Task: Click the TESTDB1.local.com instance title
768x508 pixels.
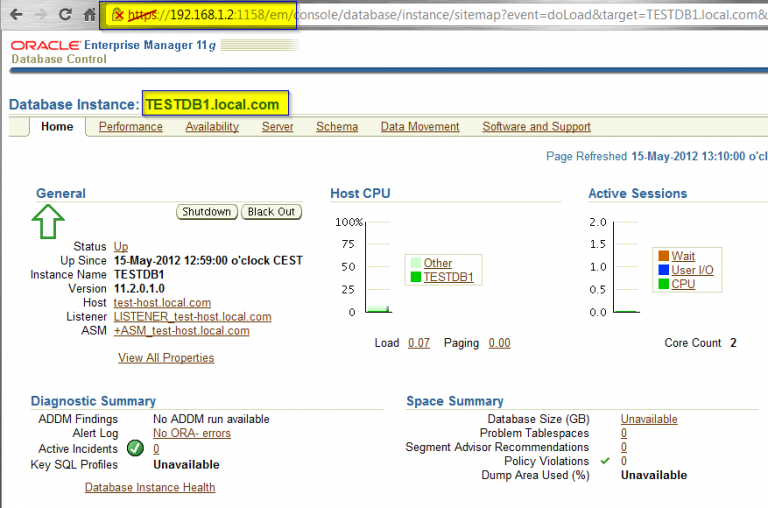Action: point(213,104)
